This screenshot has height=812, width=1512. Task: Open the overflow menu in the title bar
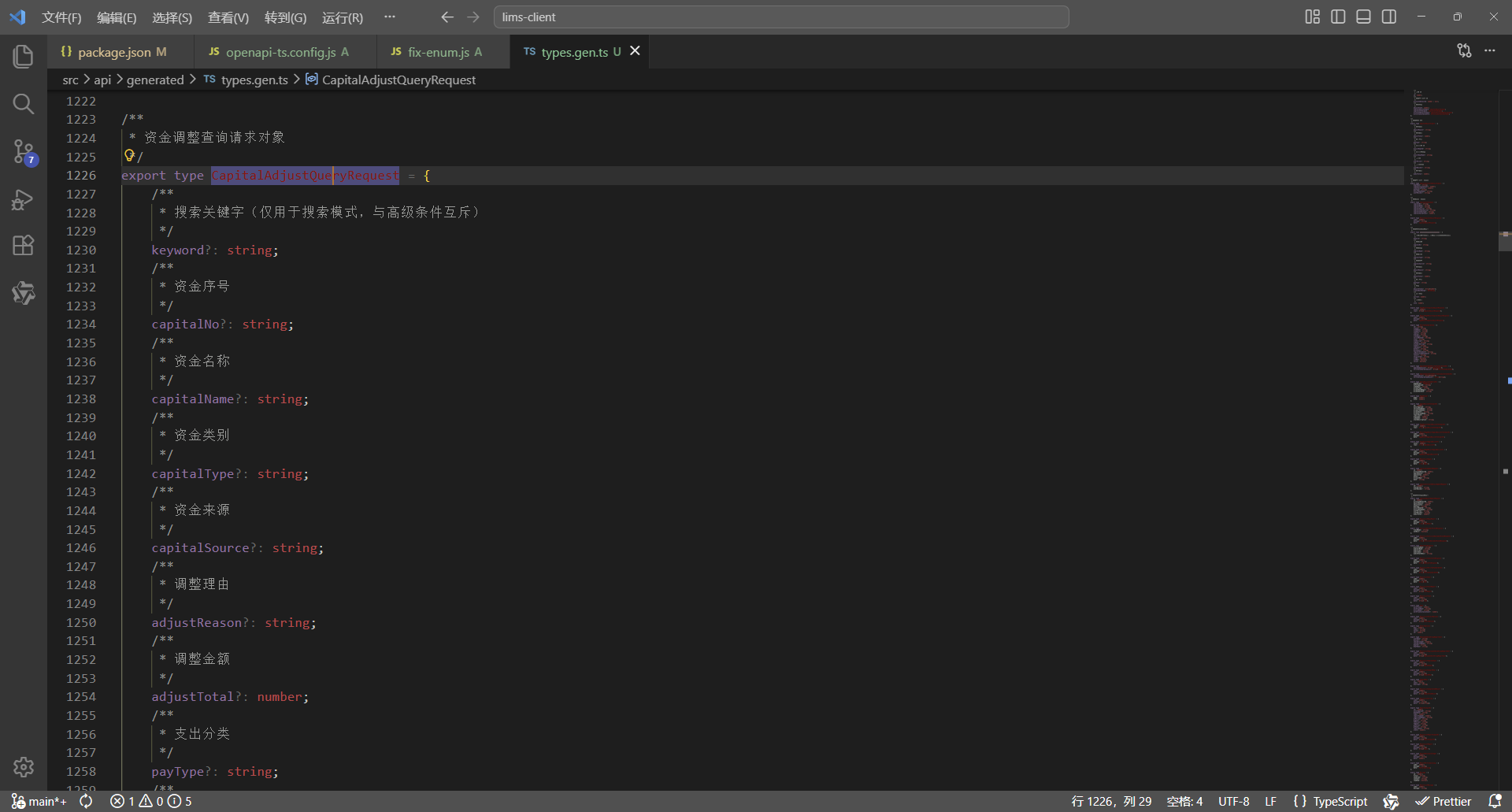pos(390,17)
